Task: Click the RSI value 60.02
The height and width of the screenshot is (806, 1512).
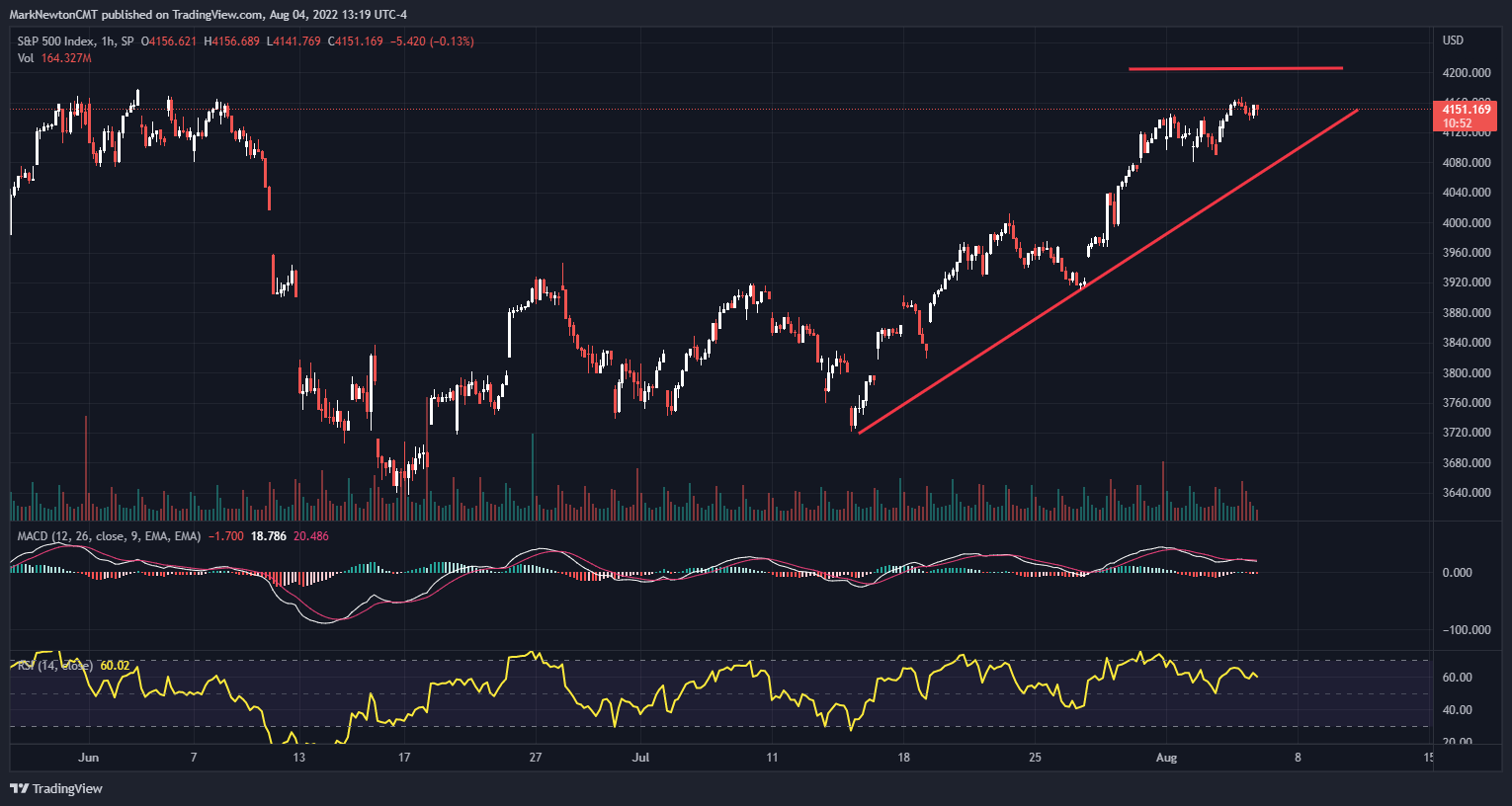Action: [115, 666]
